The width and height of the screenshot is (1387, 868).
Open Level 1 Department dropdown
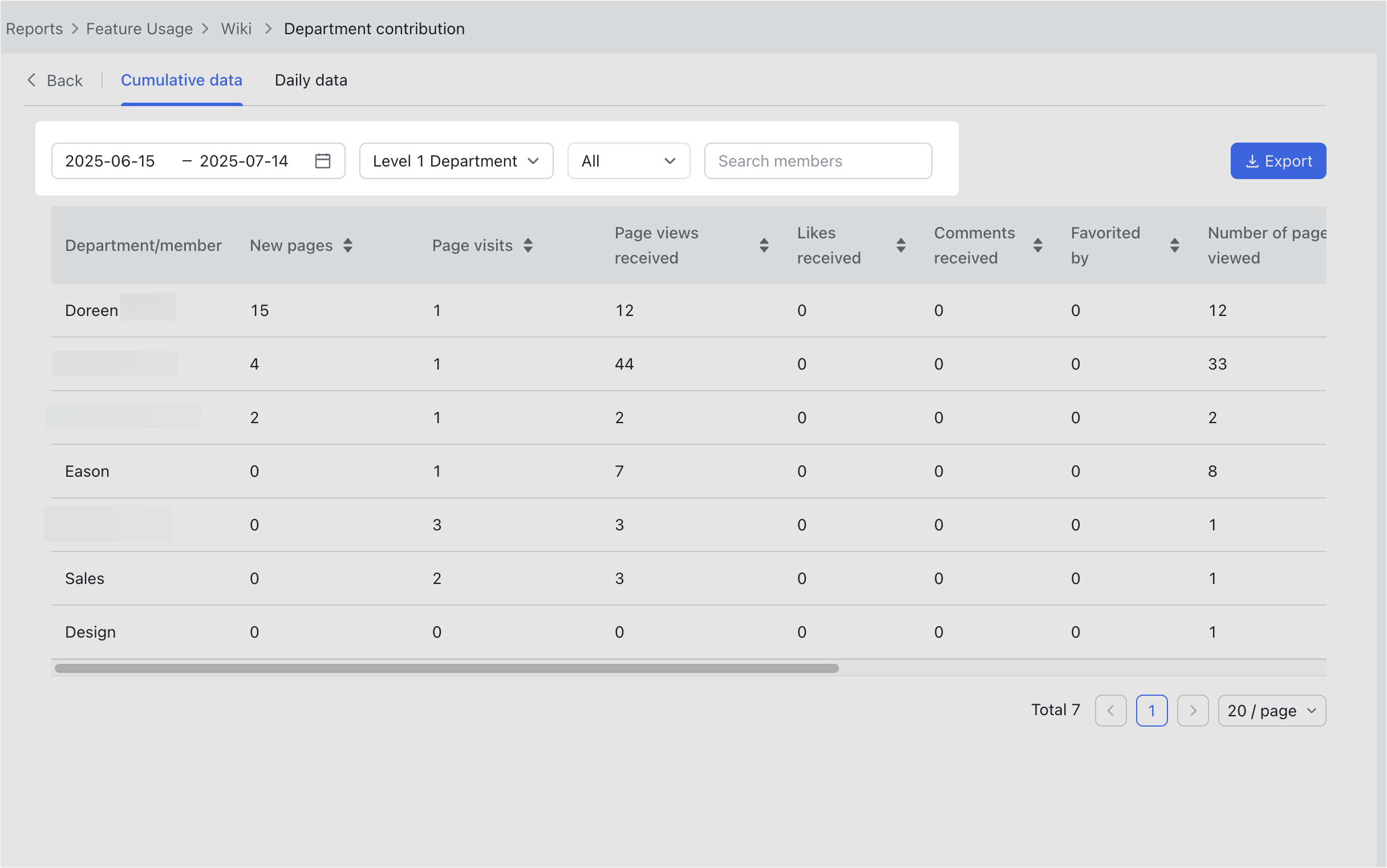(x=456, y=161)
